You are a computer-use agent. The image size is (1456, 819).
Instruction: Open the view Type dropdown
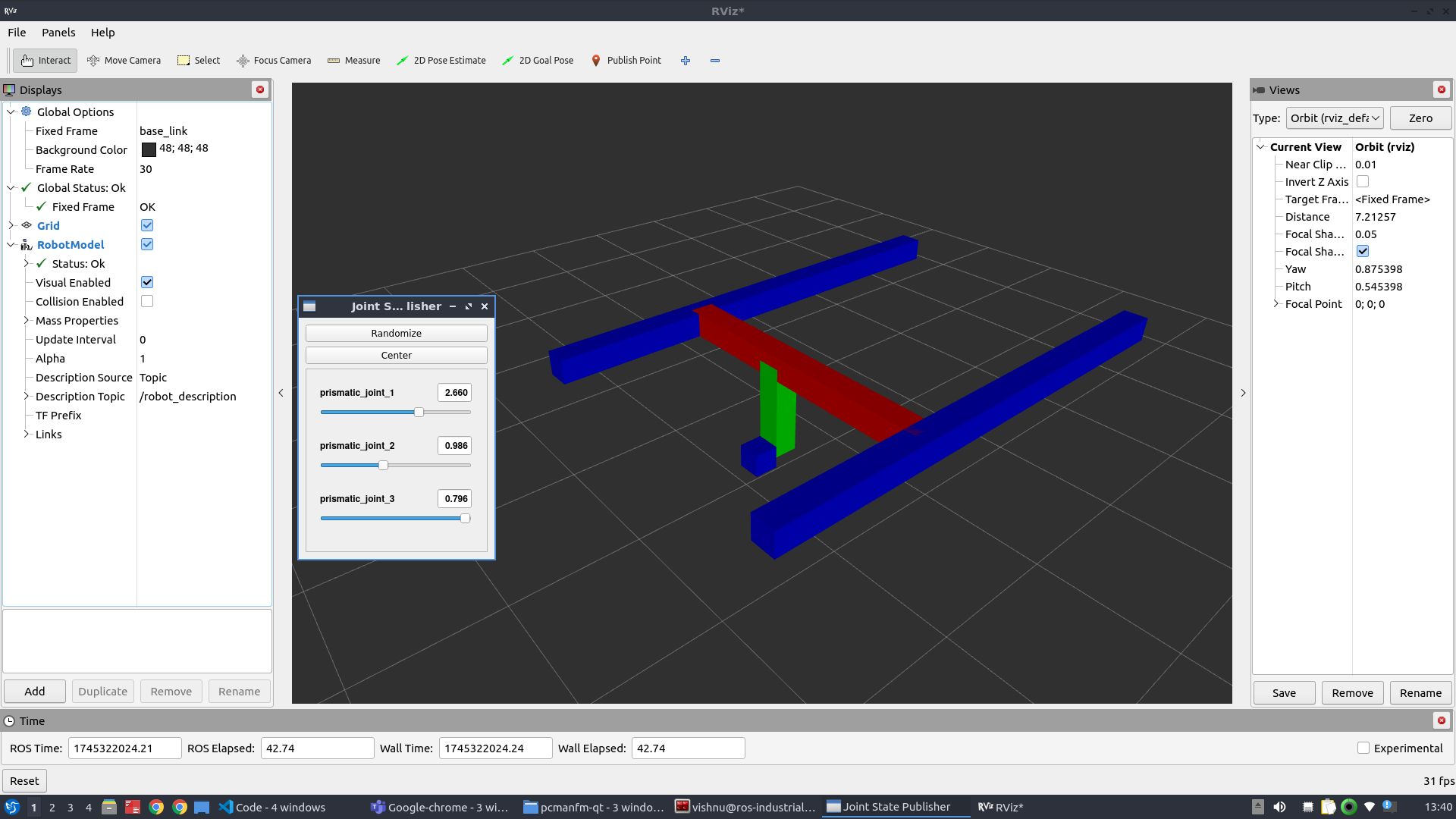(x=1334, y=118)
